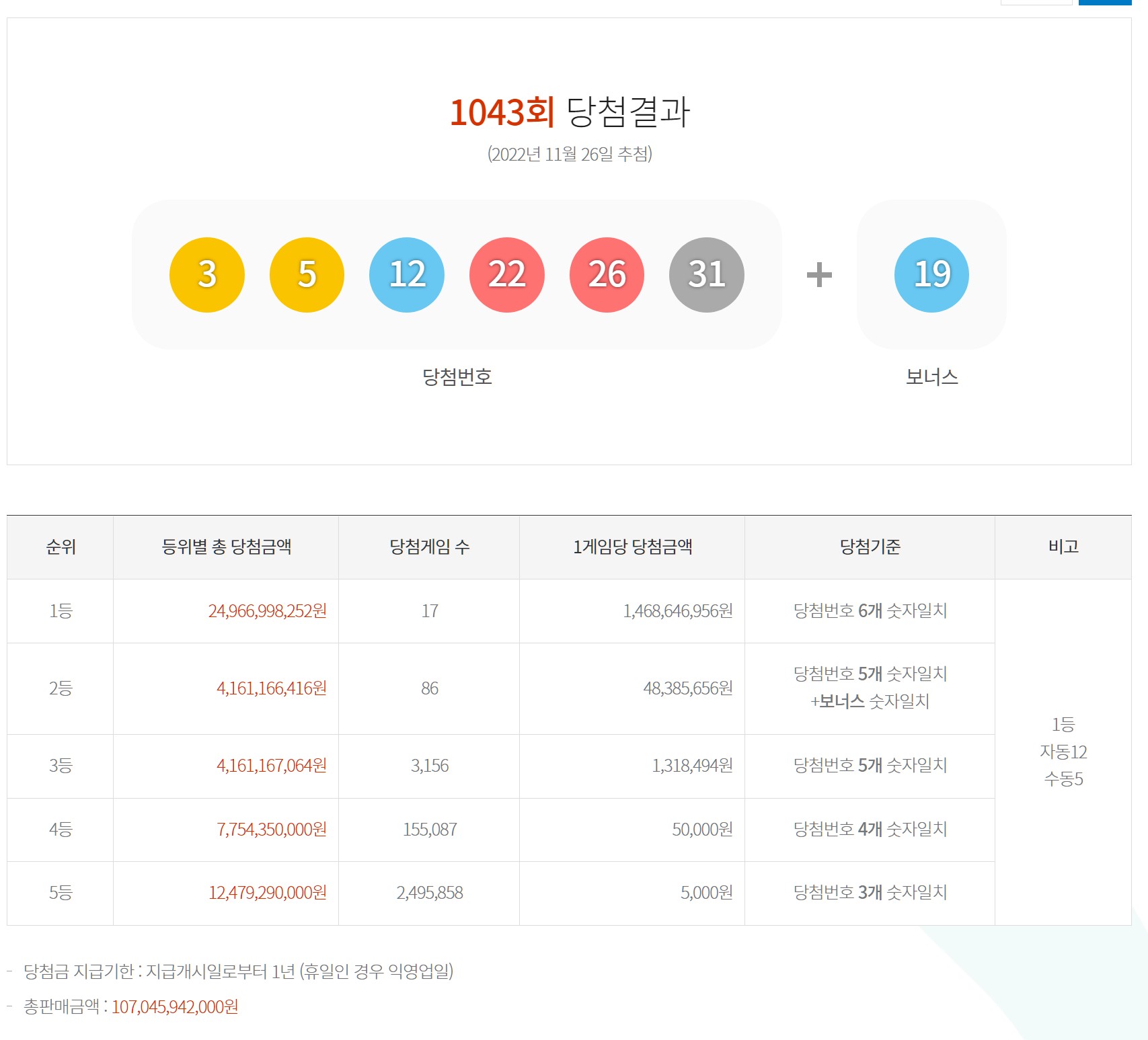Click the bonus ball number 19
The width and height of the screenshot is (1148, 1040).
coord(931,274)
